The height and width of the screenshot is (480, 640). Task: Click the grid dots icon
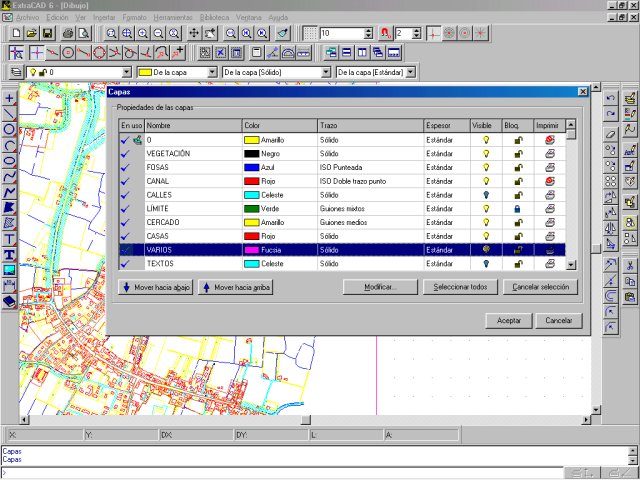pyautogui.click(x=310, y=33)
